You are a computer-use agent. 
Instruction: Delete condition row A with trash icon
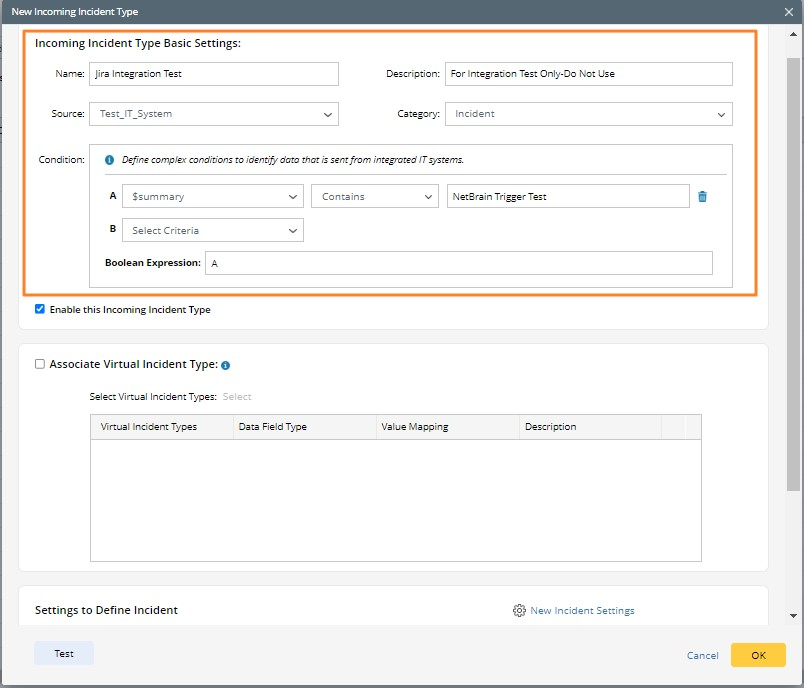702,197
